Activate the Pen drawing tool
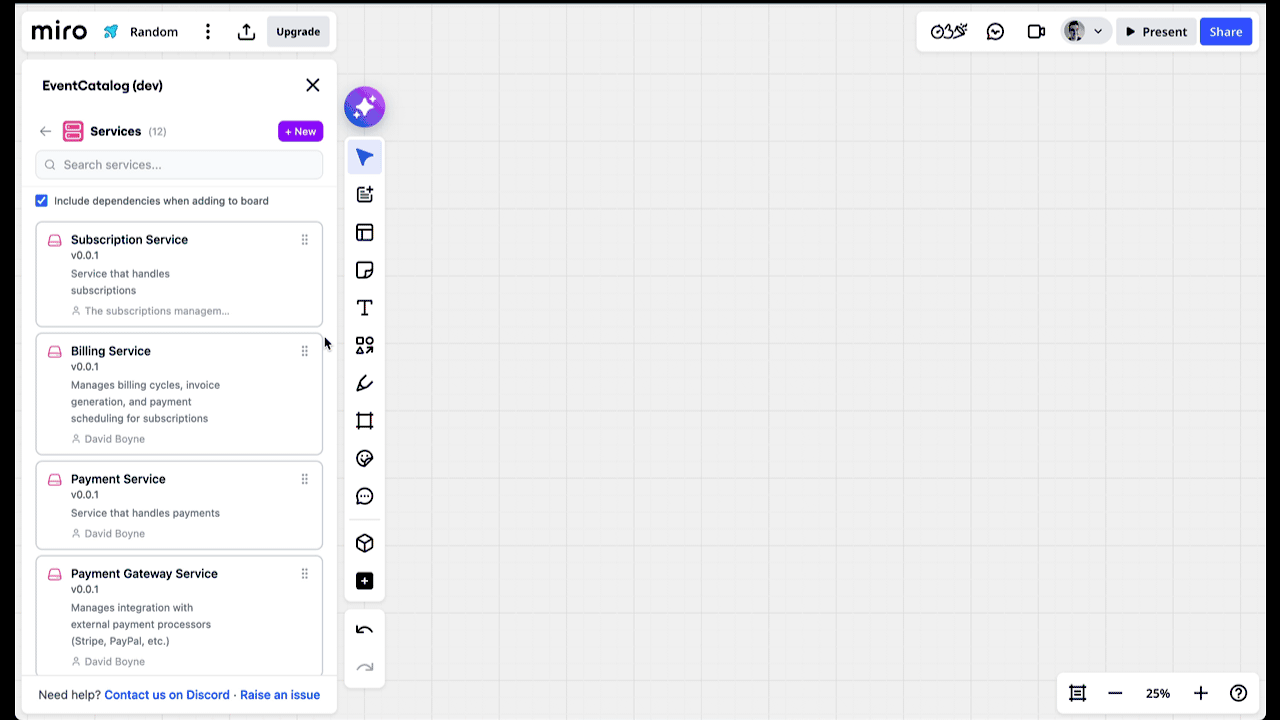 [x=364, y=383]
